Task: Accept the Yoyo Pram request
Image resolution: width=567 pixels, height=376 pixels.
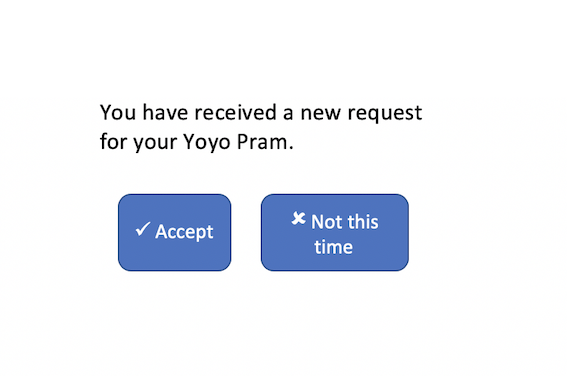Action: pos(174,232)
